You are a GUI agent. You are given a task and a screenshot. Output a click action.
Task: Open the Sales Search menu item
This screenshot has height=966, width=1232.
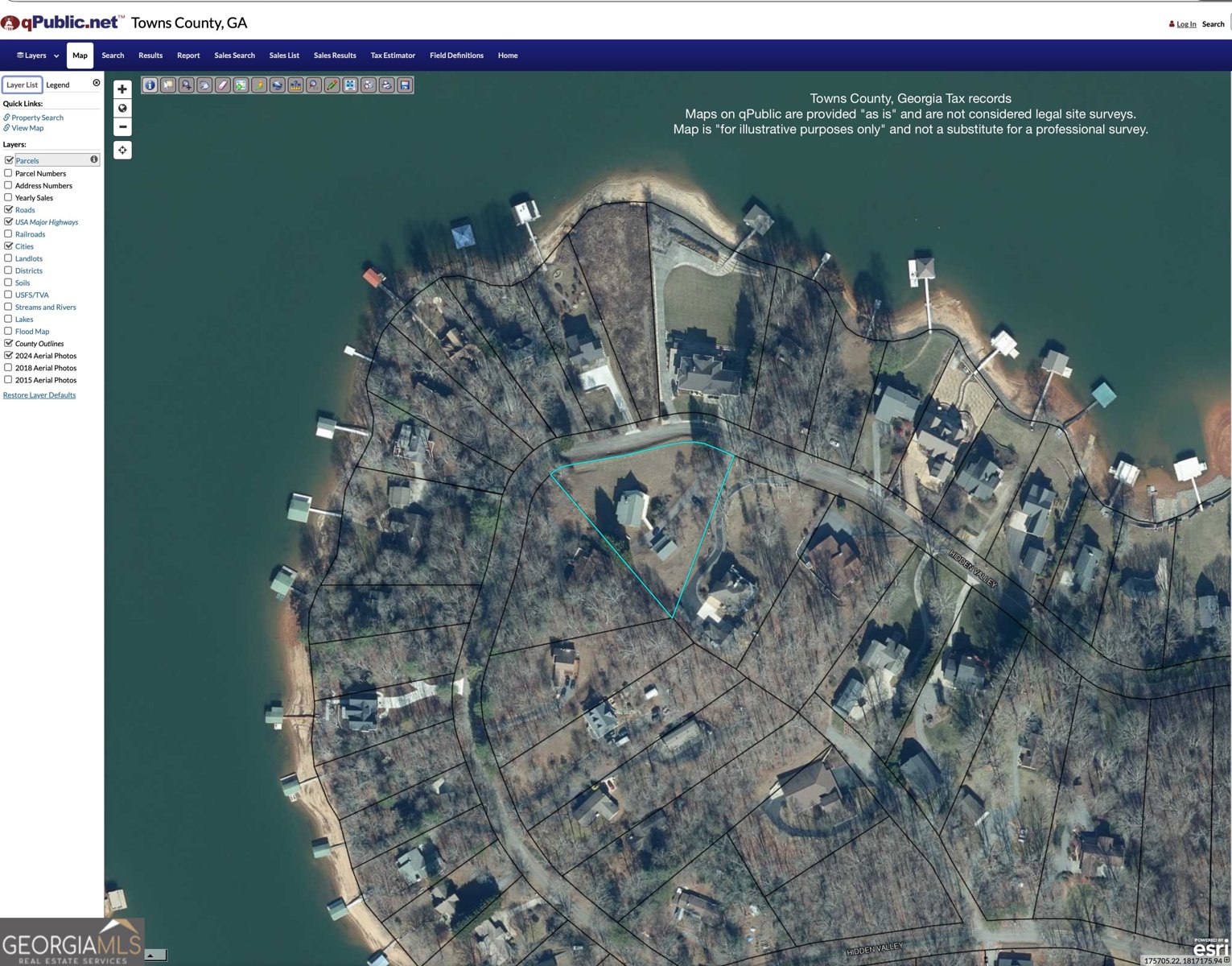pos(234,56)
